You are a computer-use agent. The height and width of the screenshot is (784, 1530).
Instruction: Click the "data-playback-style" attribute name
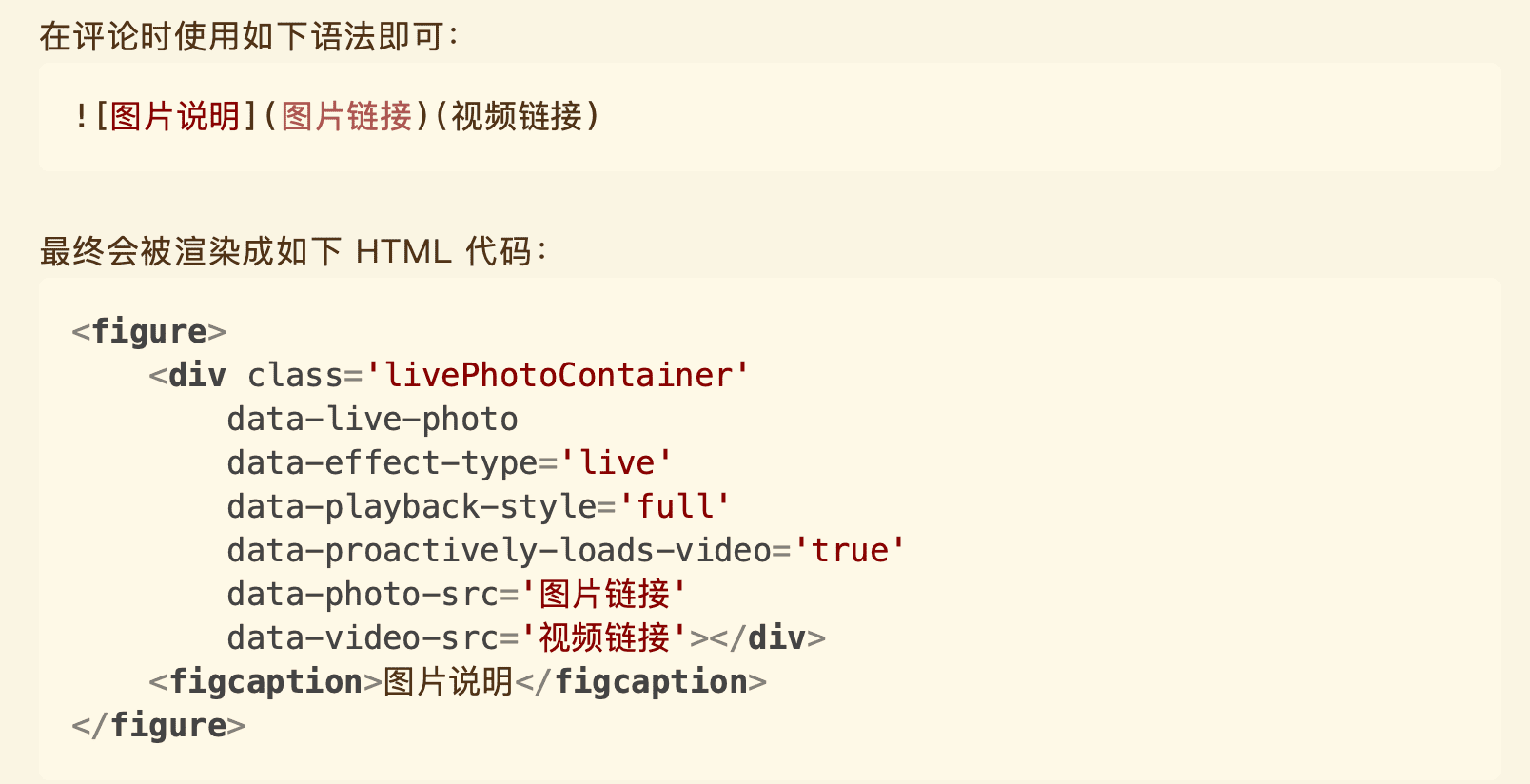pyautogui.click(x=411, y=506)
